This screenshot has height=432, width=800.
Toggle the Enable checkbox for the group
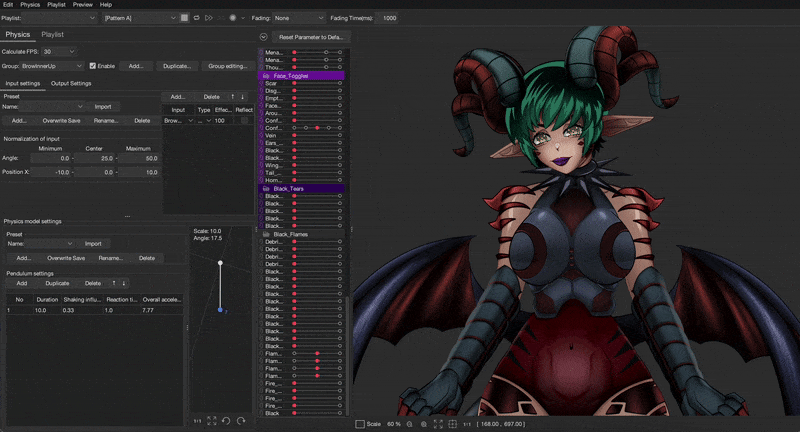pyautogui.click(x=92, y=66)
